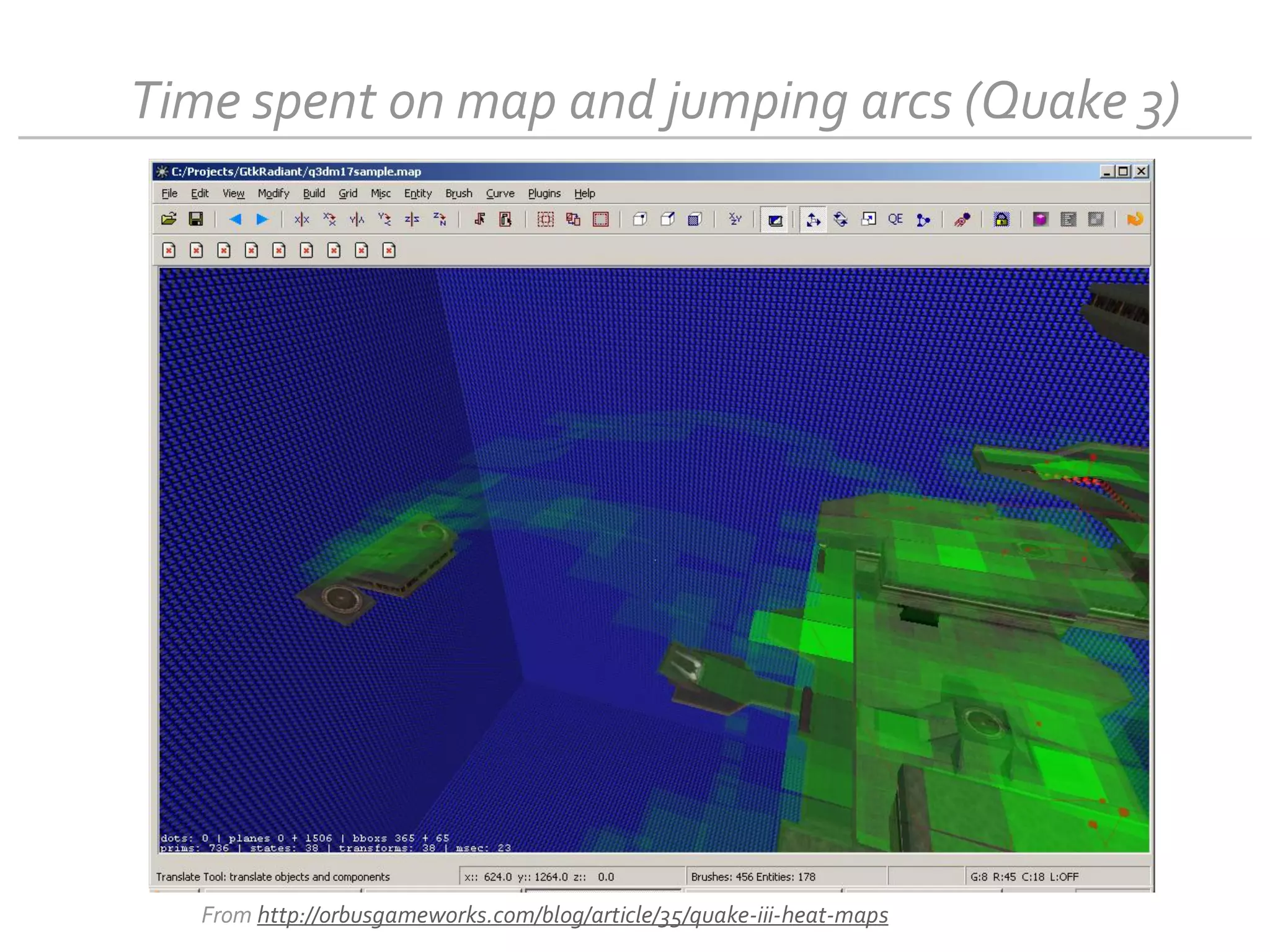
Task: Click the hollow brush cube icon
Action: [x=640, y=219]
